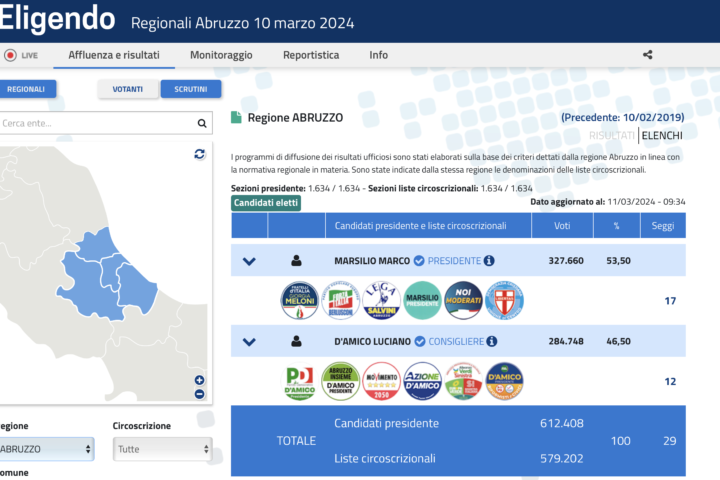Click the Forza Italia Berlusconi logo
Image resolution: width=720 pixels, height=480 pixels.
[x=340, y=300]
